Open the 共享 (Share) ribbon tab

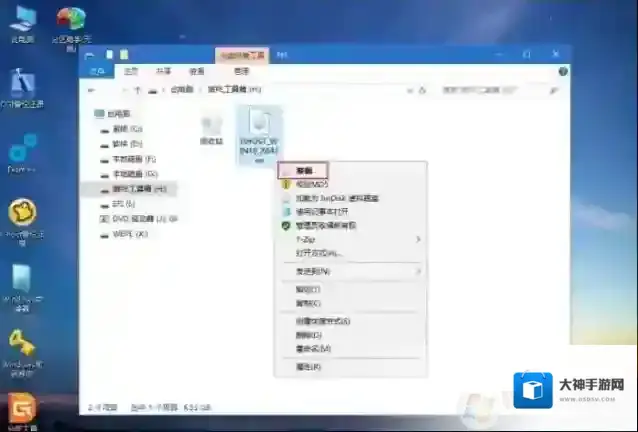163,72
